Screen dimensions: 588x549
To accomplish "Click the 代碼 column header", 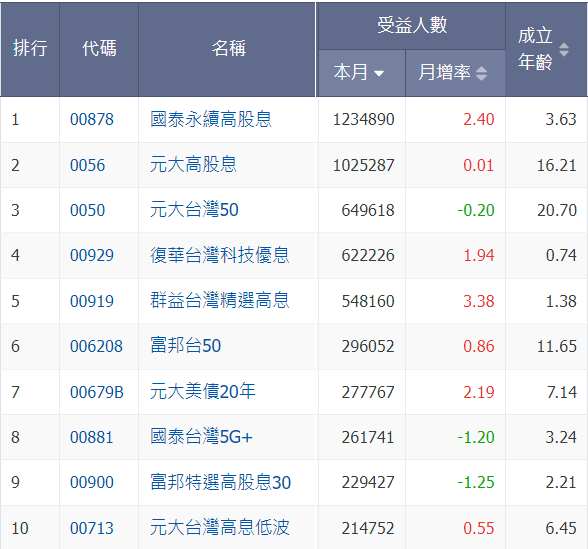I will click(x=99, y=49).
